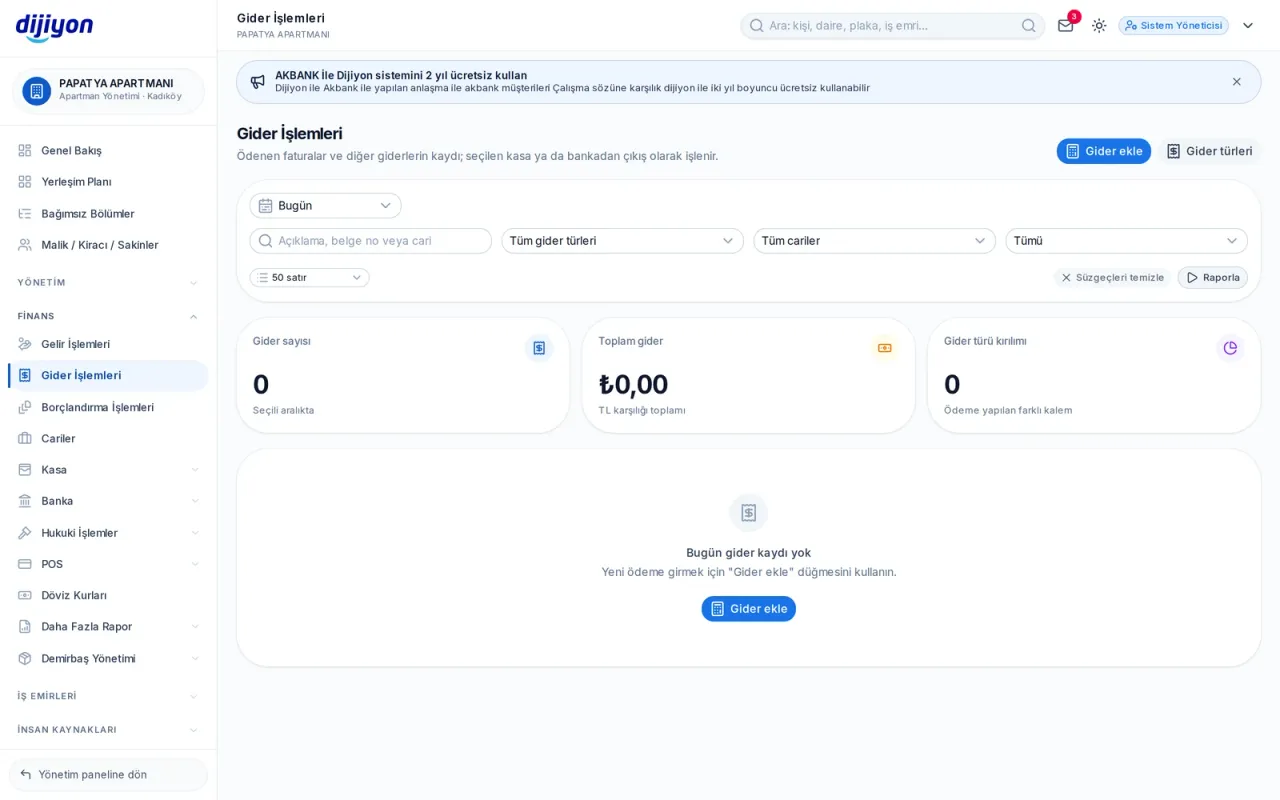The height and width of the screenshot is (800, 1280).
Task: Click the megaphone icon in the banner
Action: [x=257, y=82]
